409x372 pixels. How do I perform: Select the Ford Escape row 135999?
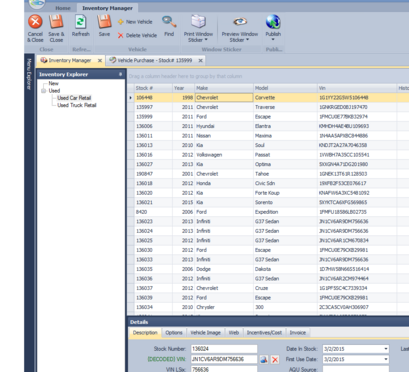click(x=268, y=117)
